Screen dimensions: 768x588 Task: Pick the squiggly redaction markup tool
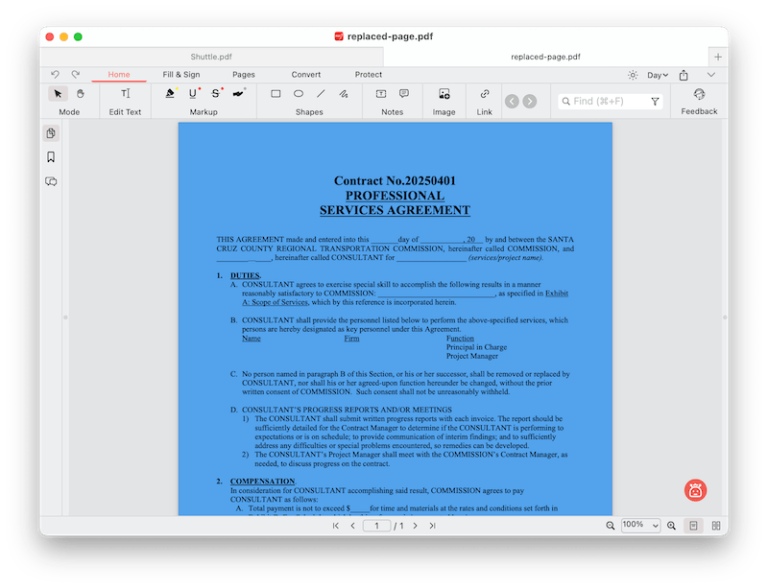pos(239,94)
